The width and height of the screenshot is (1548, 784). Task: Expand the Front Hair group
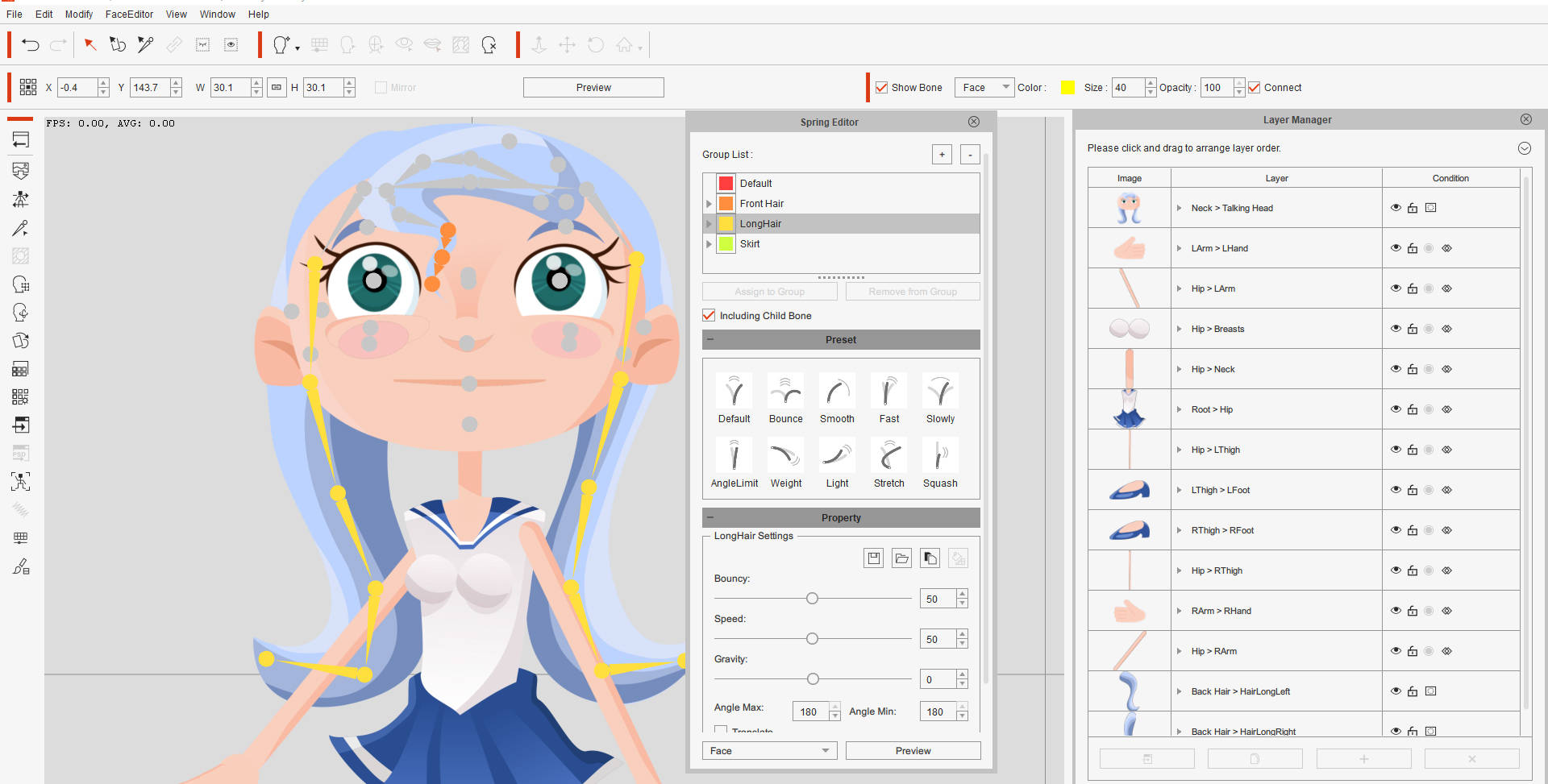[x=709, y=204]
